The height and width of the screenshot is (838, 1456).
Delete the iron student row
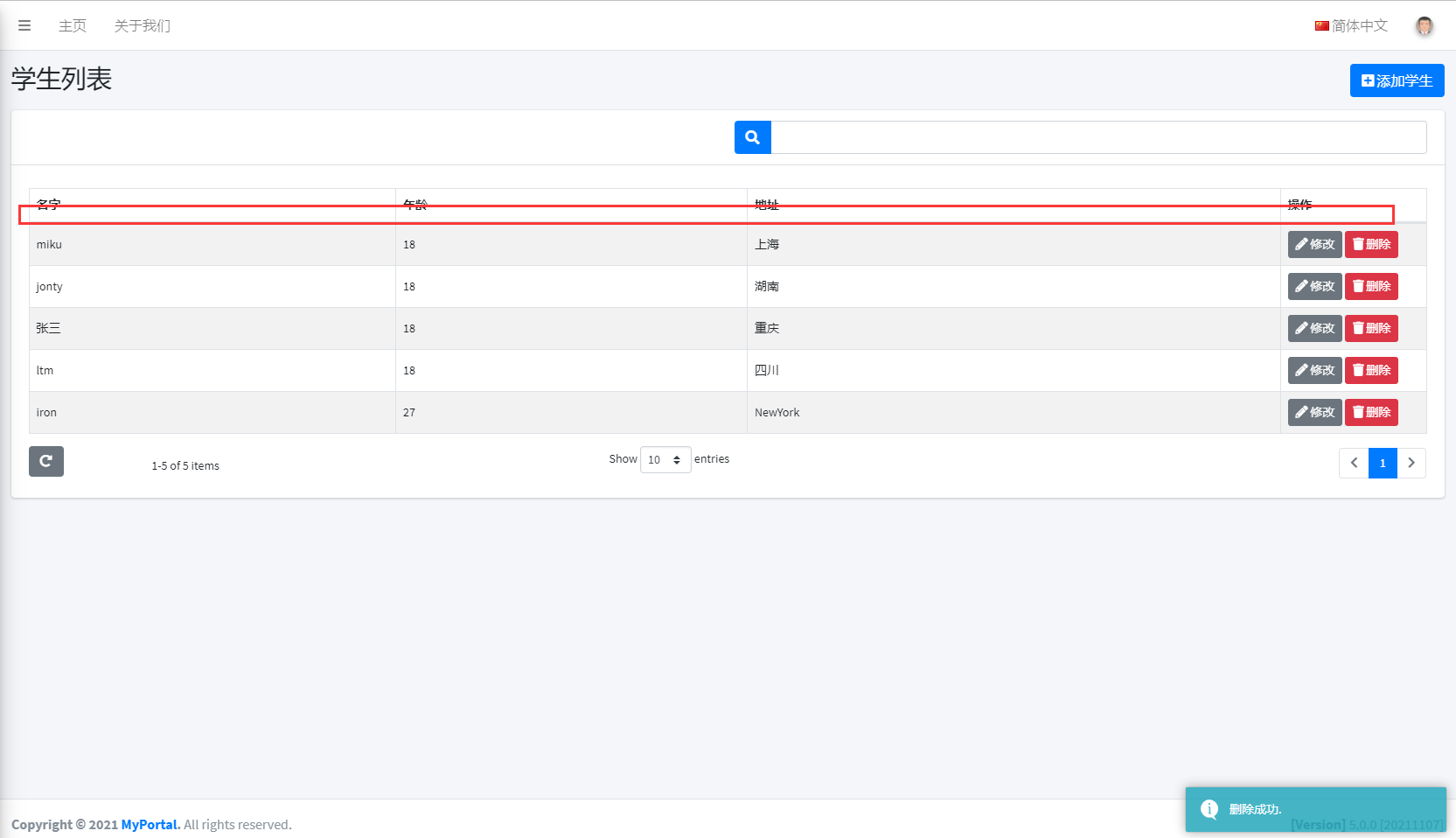pos(1370,412)
